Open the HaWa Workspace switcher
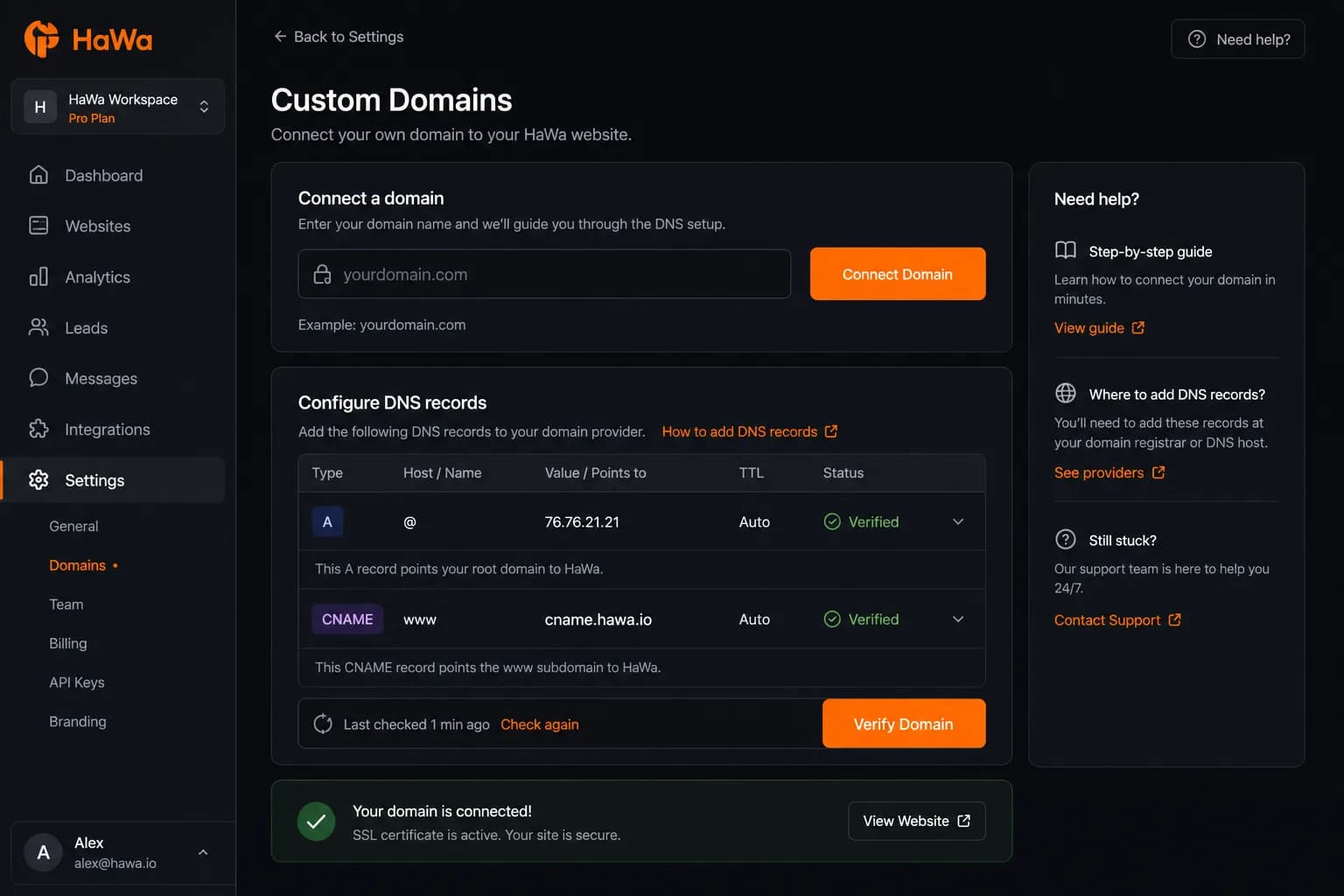Viewport: 1344px width, 896px height. pyautogui.click(x=117, y=107)
